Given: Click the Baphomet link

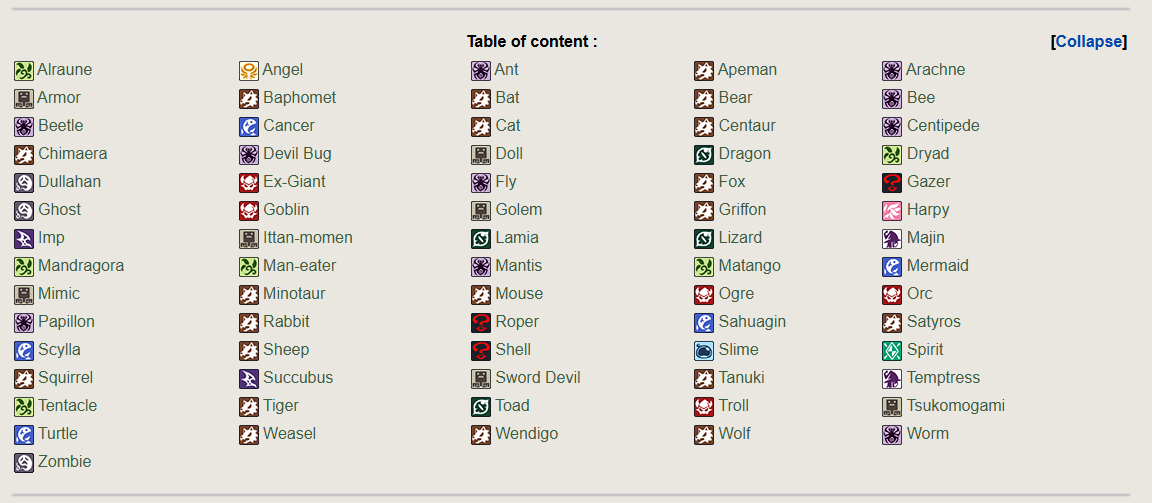Looking at the screenshot, I should 299,98.
